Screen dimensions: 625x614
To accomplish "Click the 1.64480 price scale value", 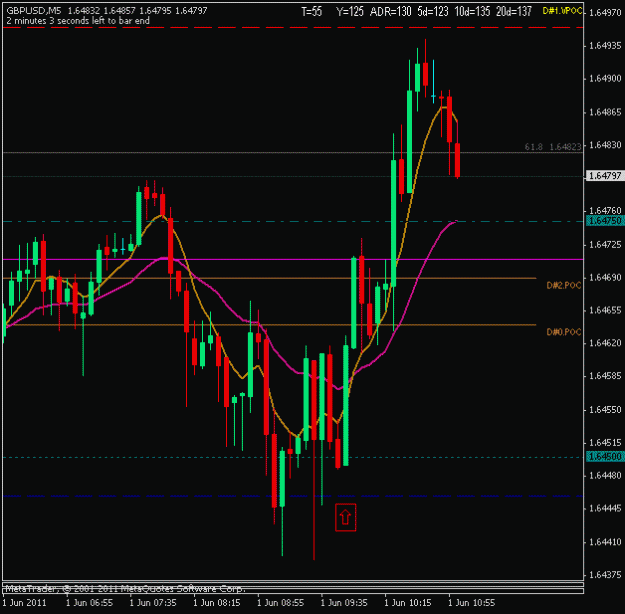I will [605, 475].
